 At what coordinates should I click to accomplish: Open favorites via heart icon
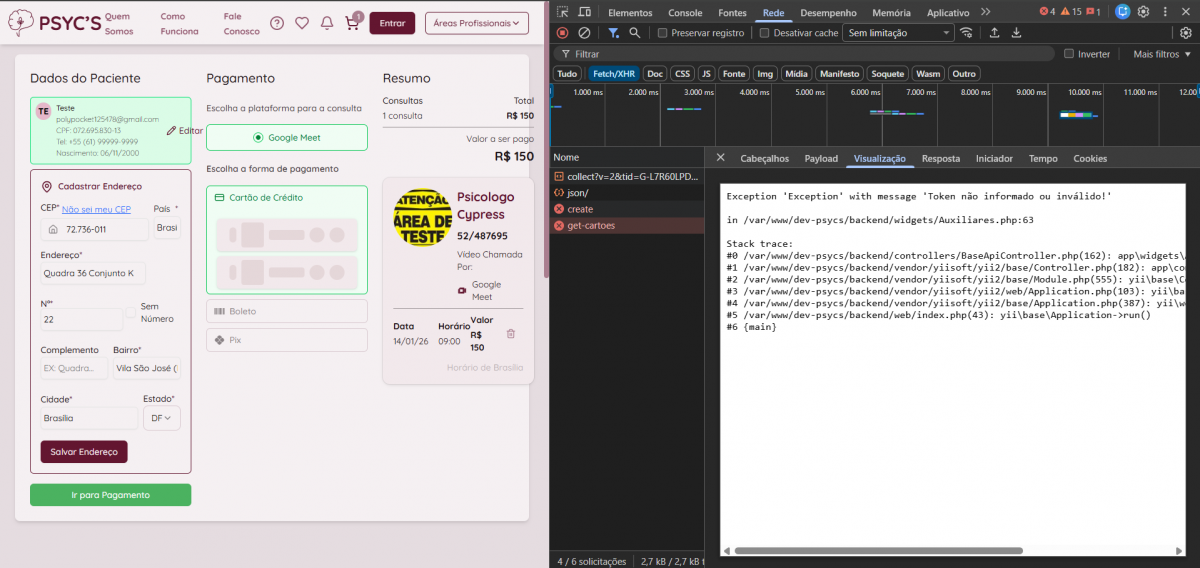(302, 23)
